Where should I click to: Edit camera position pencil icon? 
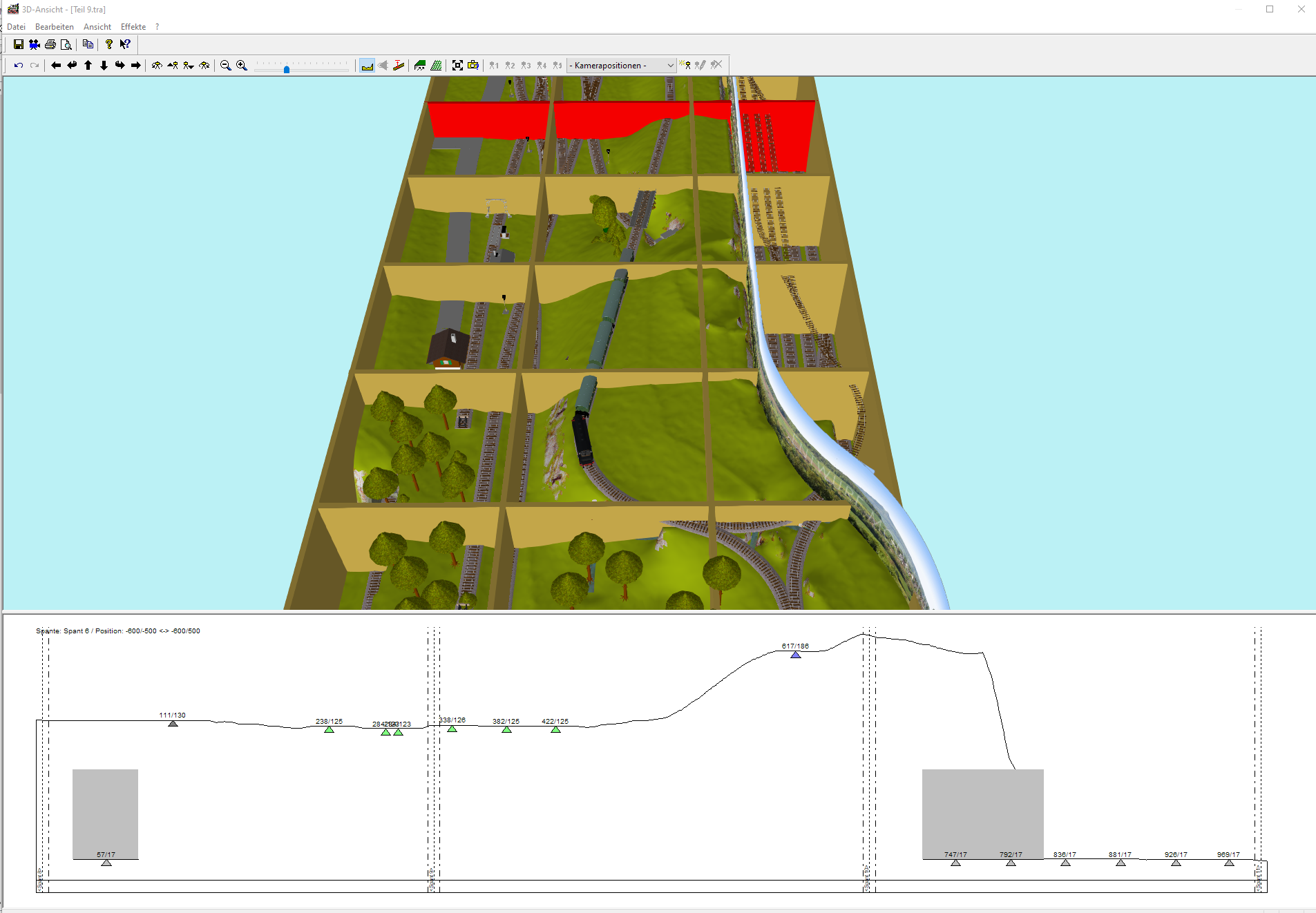point(700,65)
